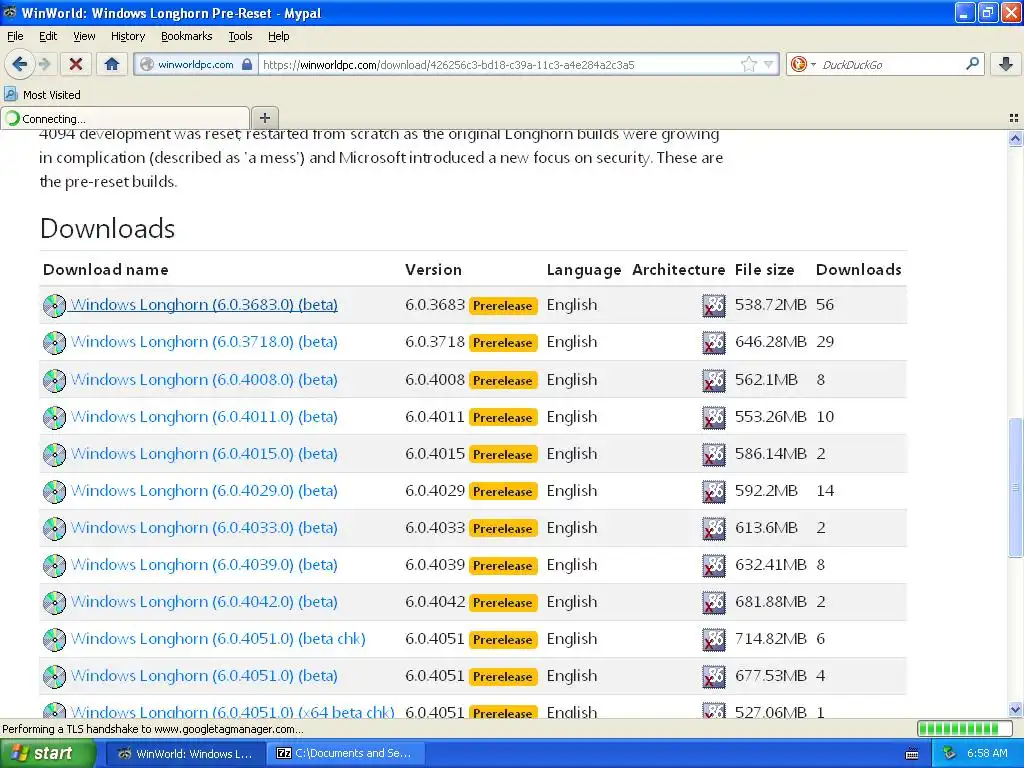The width and height of the screenshot is (1024, 768).
Task: Go back to the previous page
Action: point(20,64)
